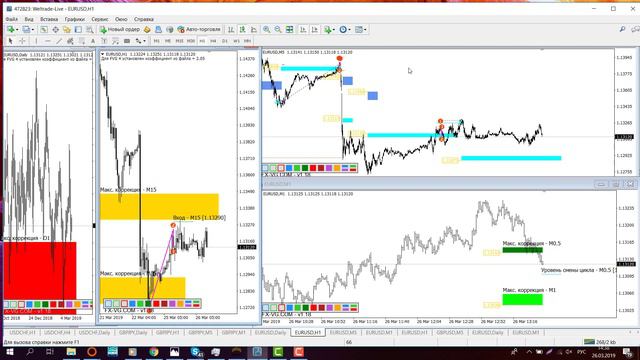This screenshot has width=640, height=360.
Task: Switch timeframe to M15
Action: click(179, 41)
